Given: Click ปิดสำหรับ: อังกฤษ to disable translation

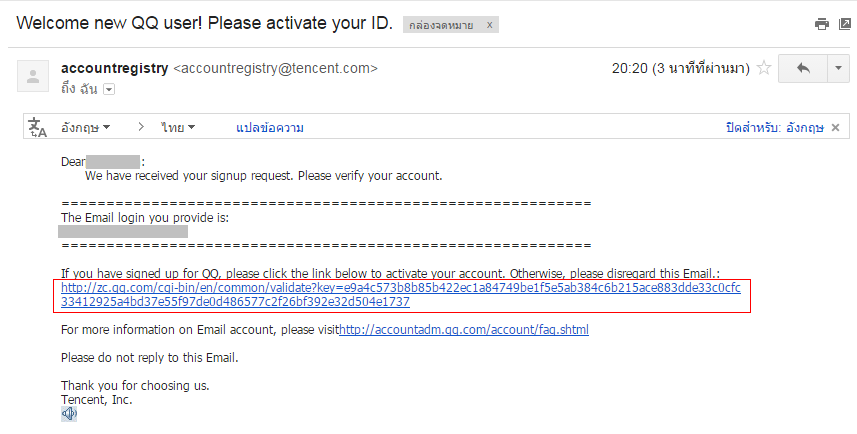Looking at the screenshot, I should tap(774, 128).
